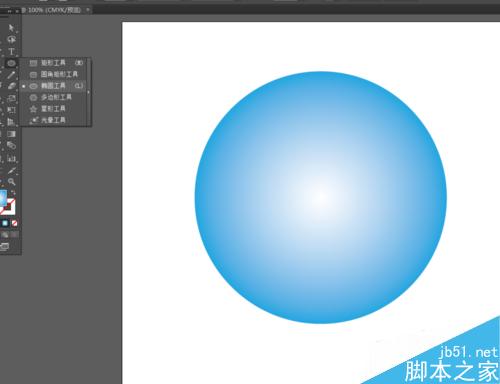Screen dimensions: 500x384
Task: Choose 椭圆工具 (L) from flyout
Action: 54,86
